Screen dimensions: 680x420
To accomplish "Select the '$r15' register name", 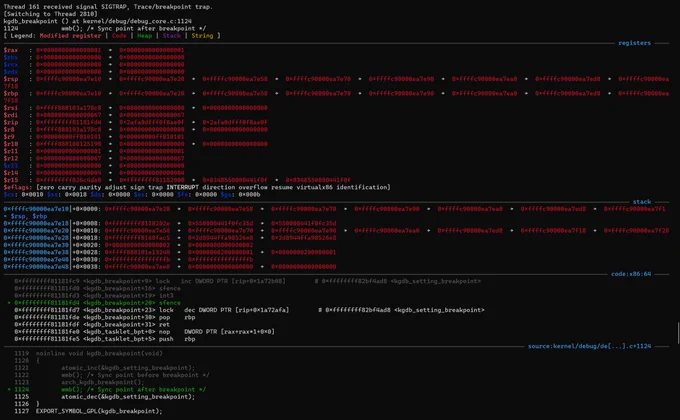I will pyautogui.click(x=11, y=180).
